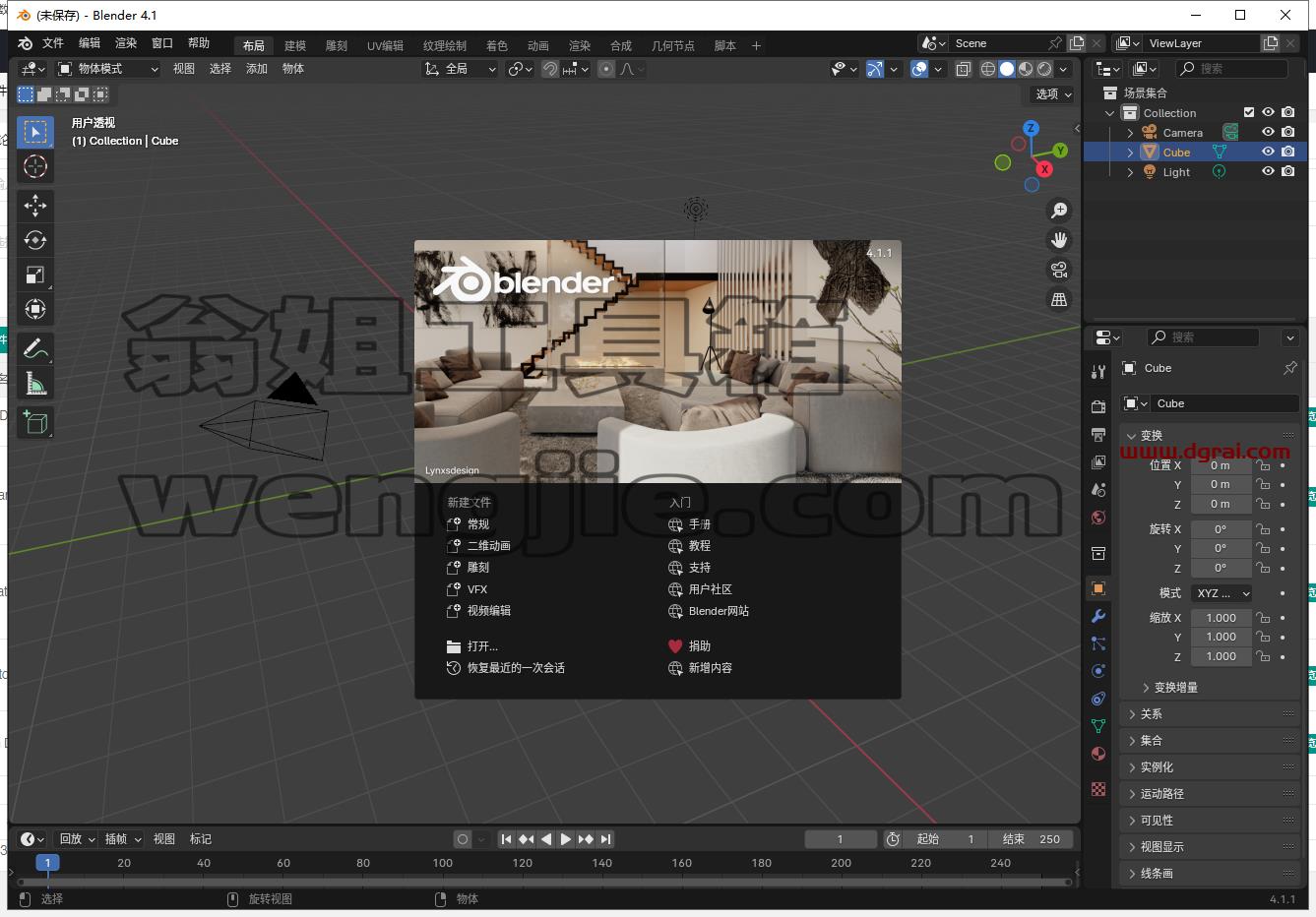Open the Edit menu
Viewport: 1316px width, 917px height.
90,43
